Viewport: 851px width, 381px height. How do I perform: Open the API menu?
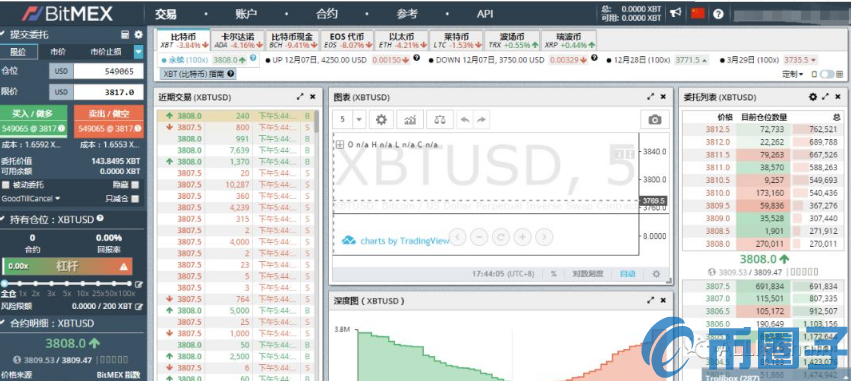tap(485, 14)
